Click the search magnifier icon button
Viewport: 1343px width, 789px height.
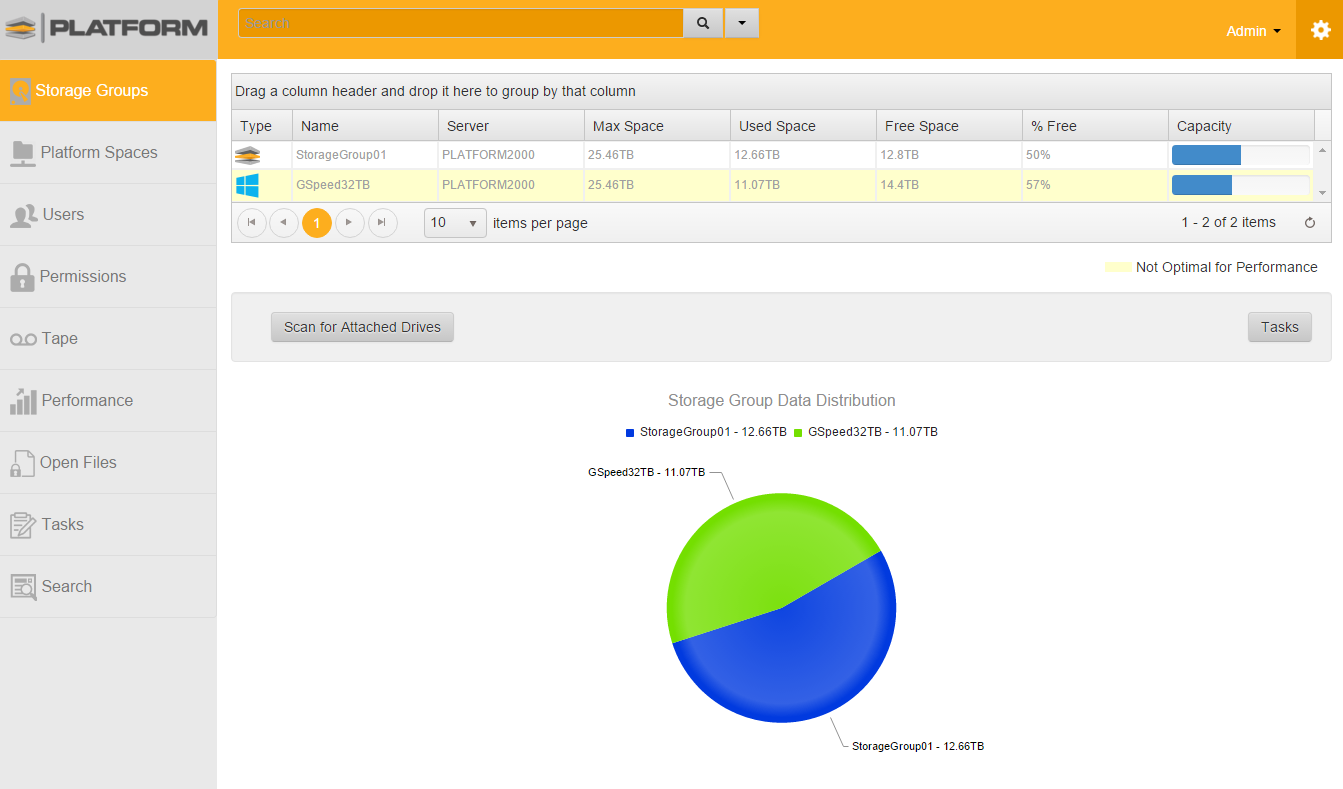click(703, 23)
